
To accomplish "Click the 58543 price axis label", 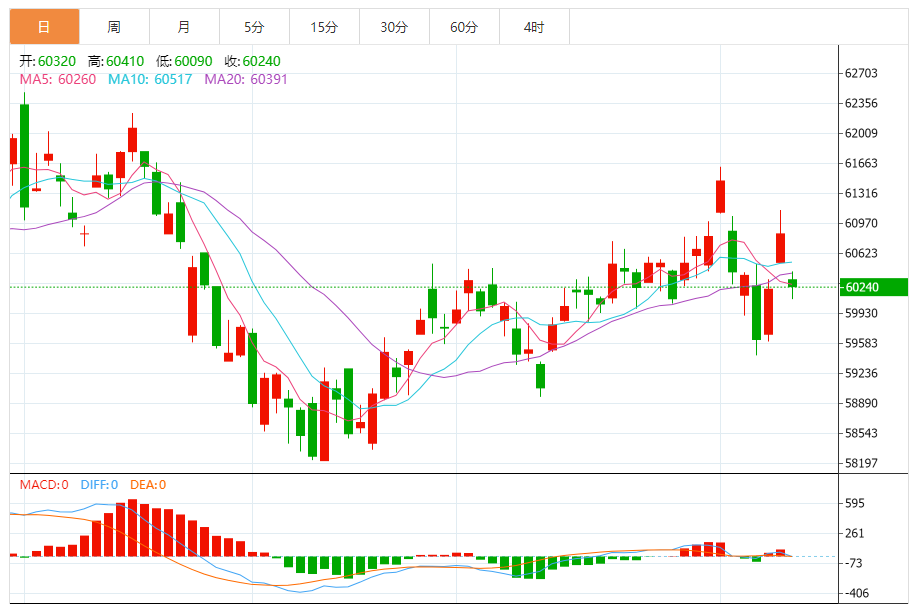I will [861, 433].
